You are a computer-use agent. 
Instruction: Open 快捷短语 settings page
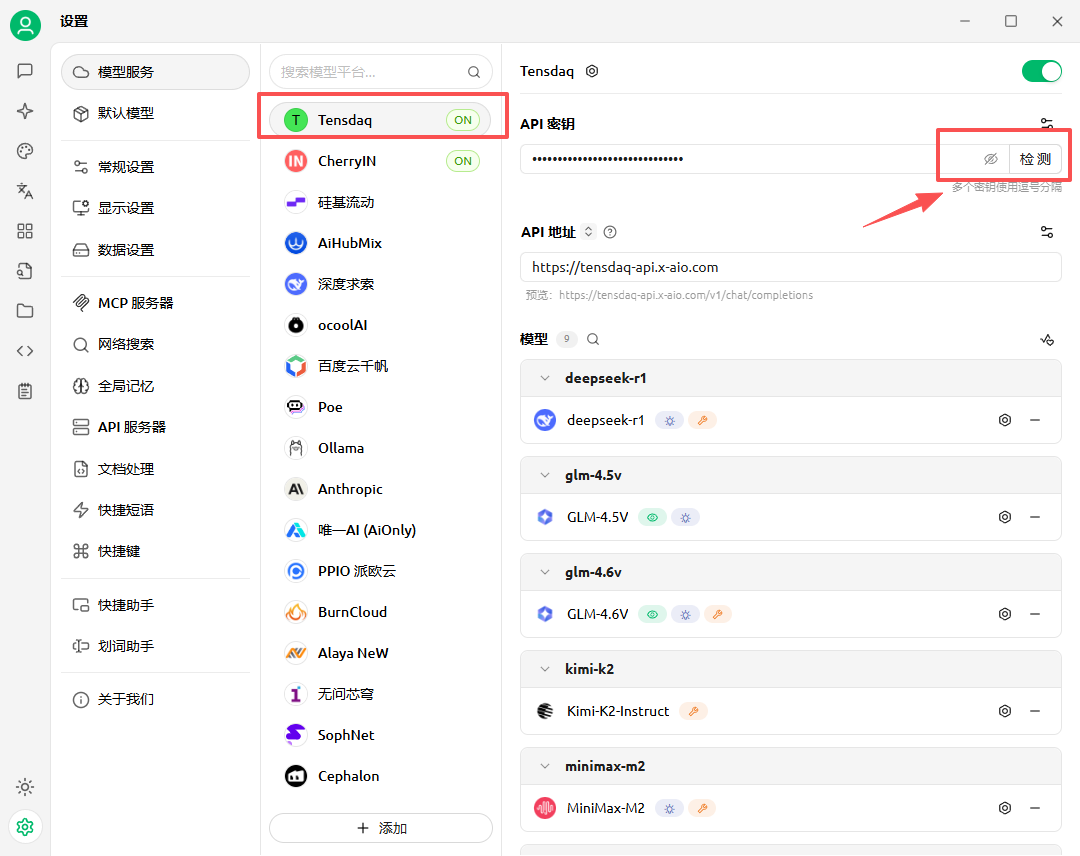(x=155, y=510)
